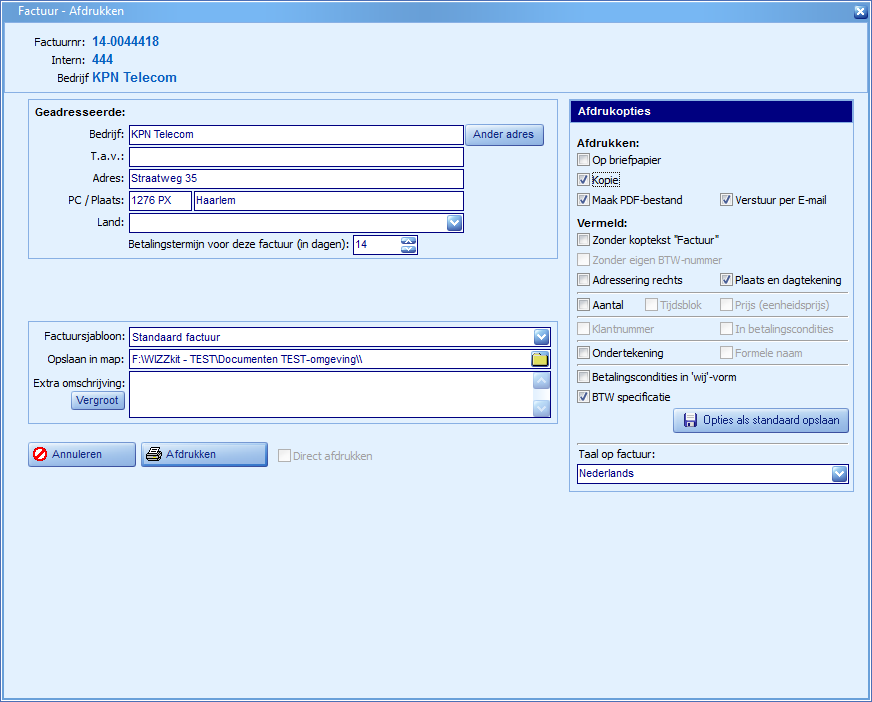Open the Land dropdown list
872x702 pixels.
tap(455, 223)
